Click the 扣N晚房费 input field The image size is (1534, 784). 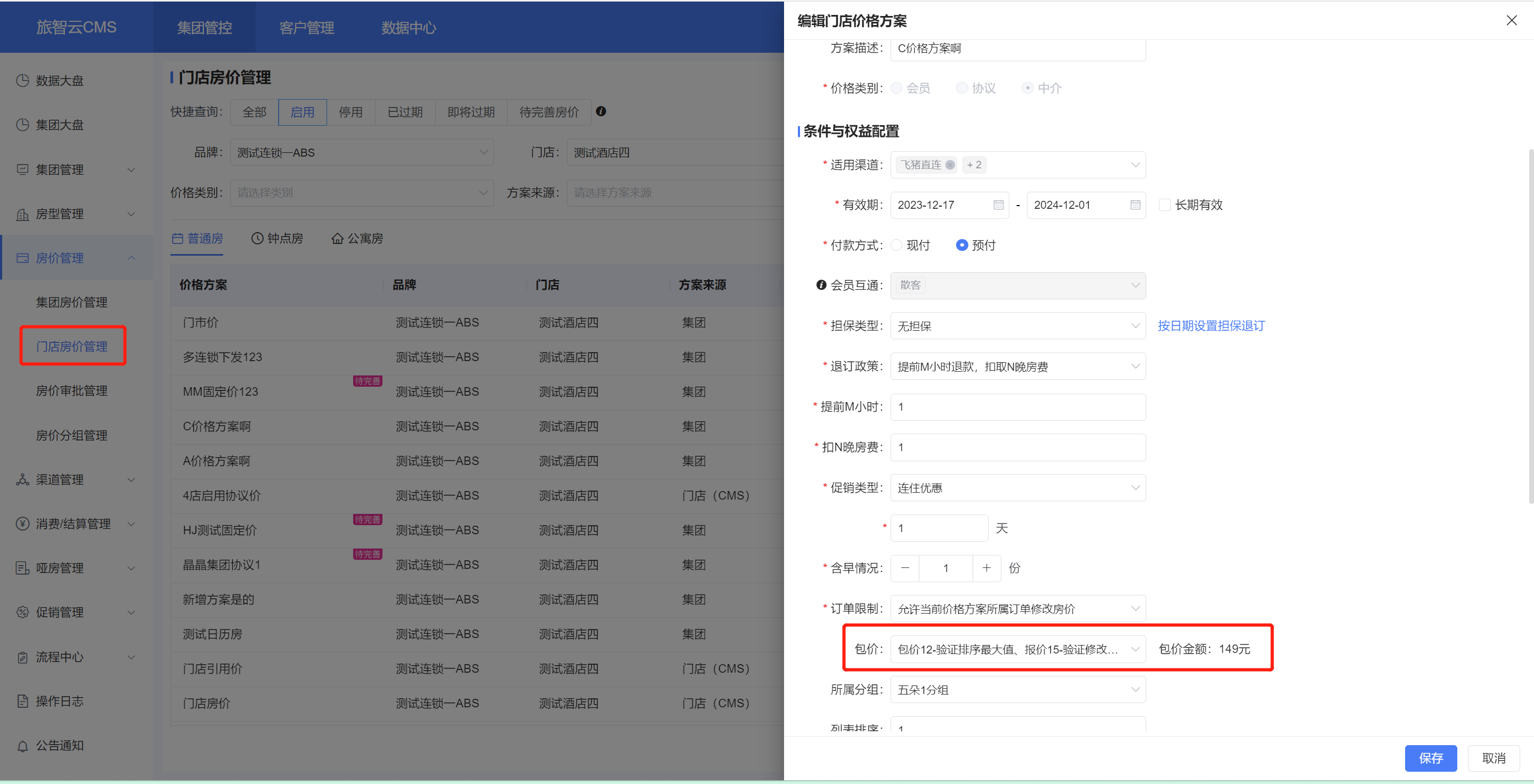[x=1018, y=447]
